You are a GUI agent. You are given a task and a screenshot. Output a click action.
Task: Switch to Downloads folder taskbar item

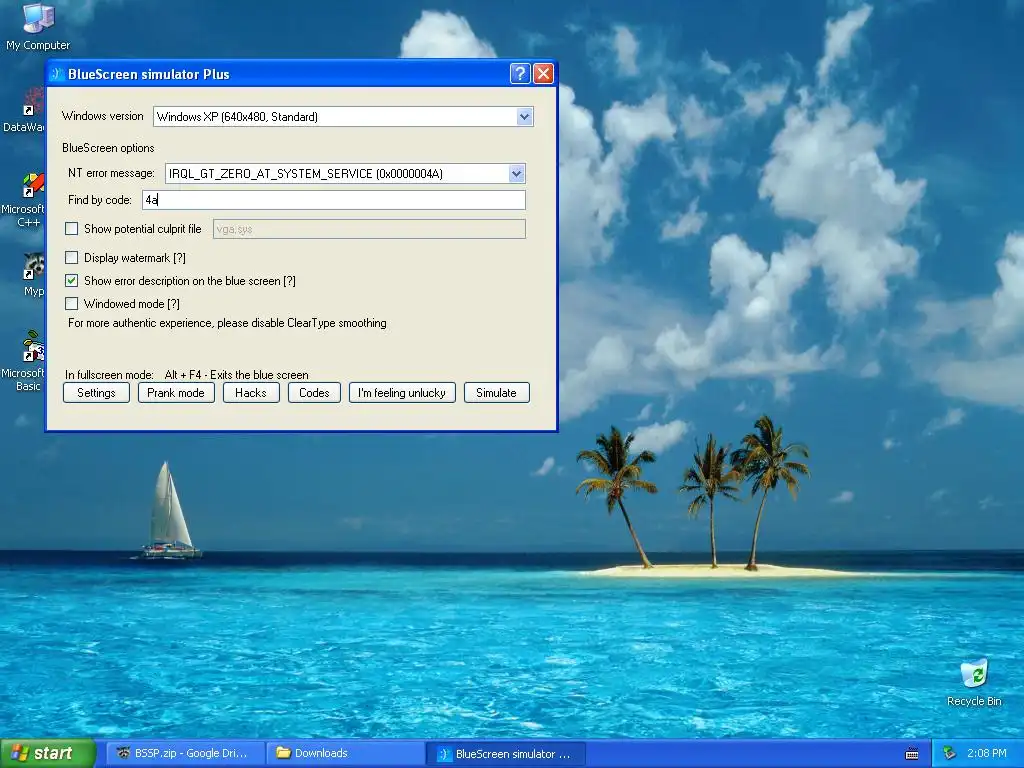tap(347, 753)
